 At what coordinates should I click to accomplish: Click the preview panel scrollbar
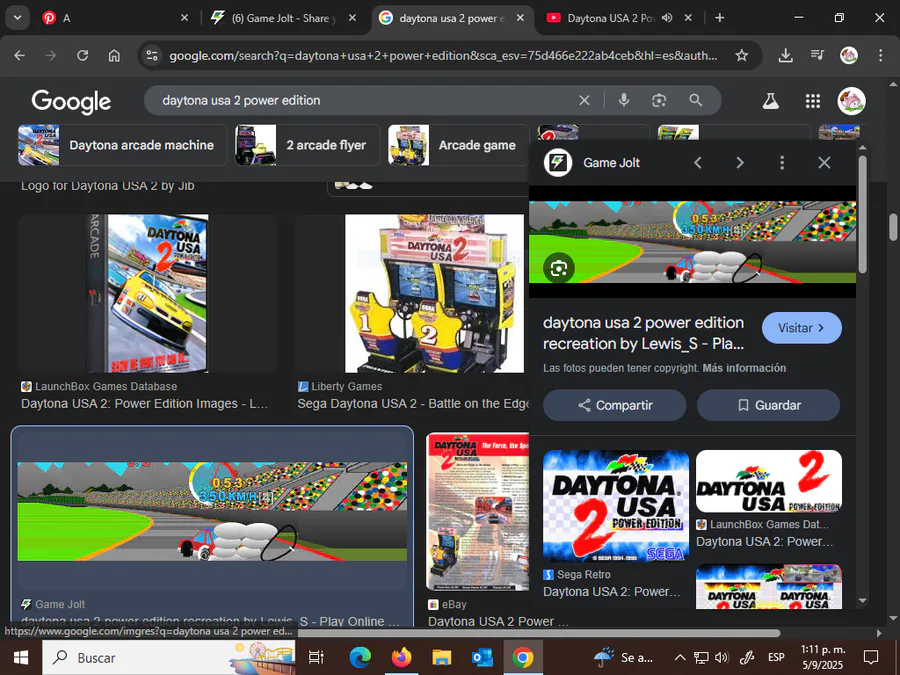tap(862, 215)
